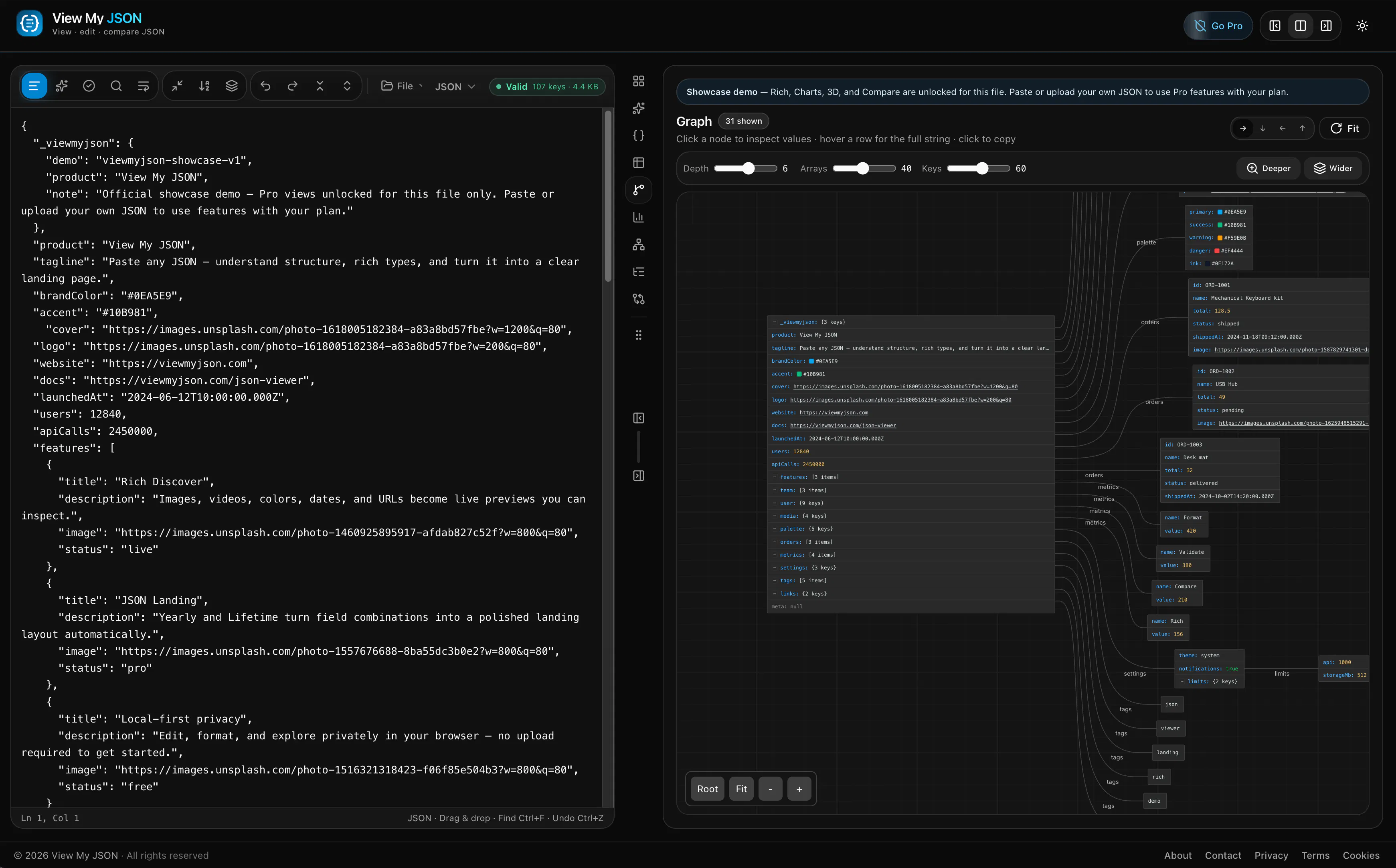Open the hierarchy diagram view icon

click(639, 244)
